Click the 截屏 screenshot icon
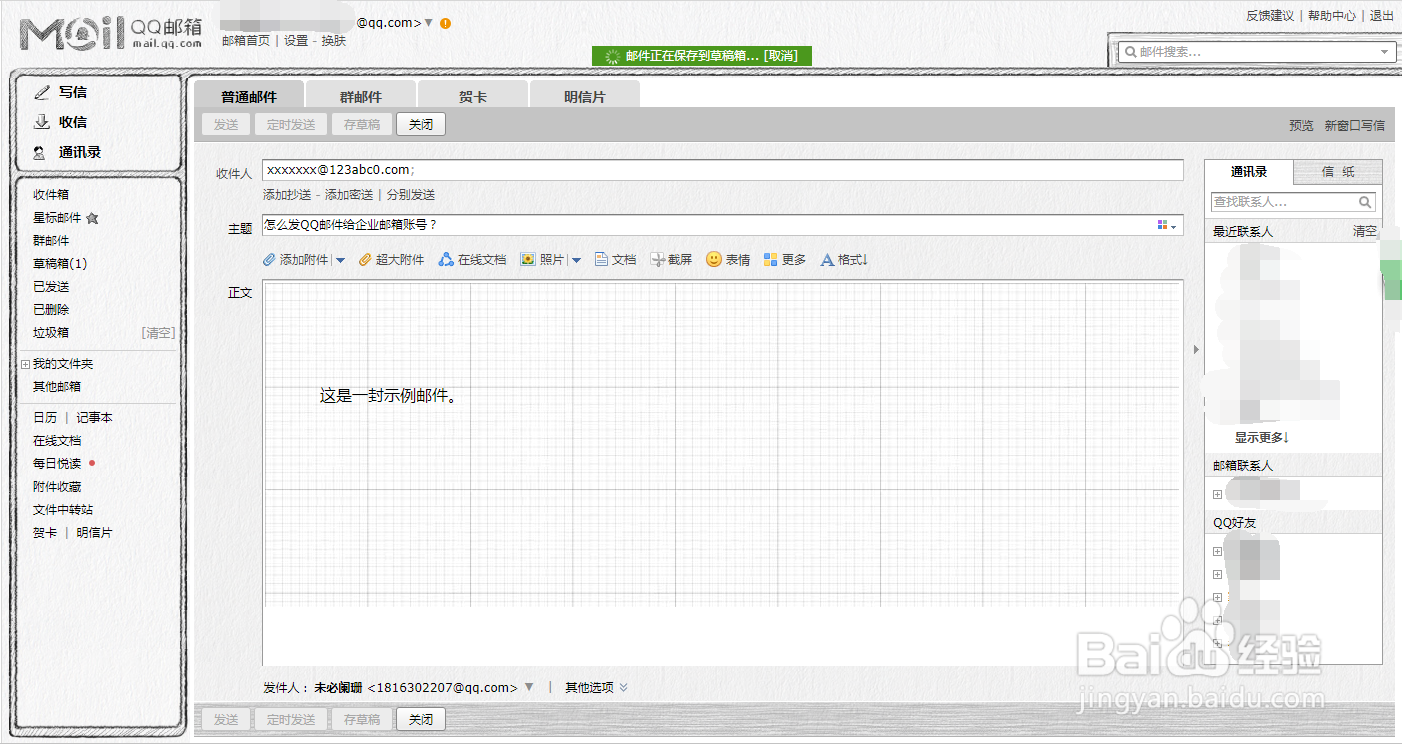The height and width of the screenshot is (747, 1402). click(657, 260)
